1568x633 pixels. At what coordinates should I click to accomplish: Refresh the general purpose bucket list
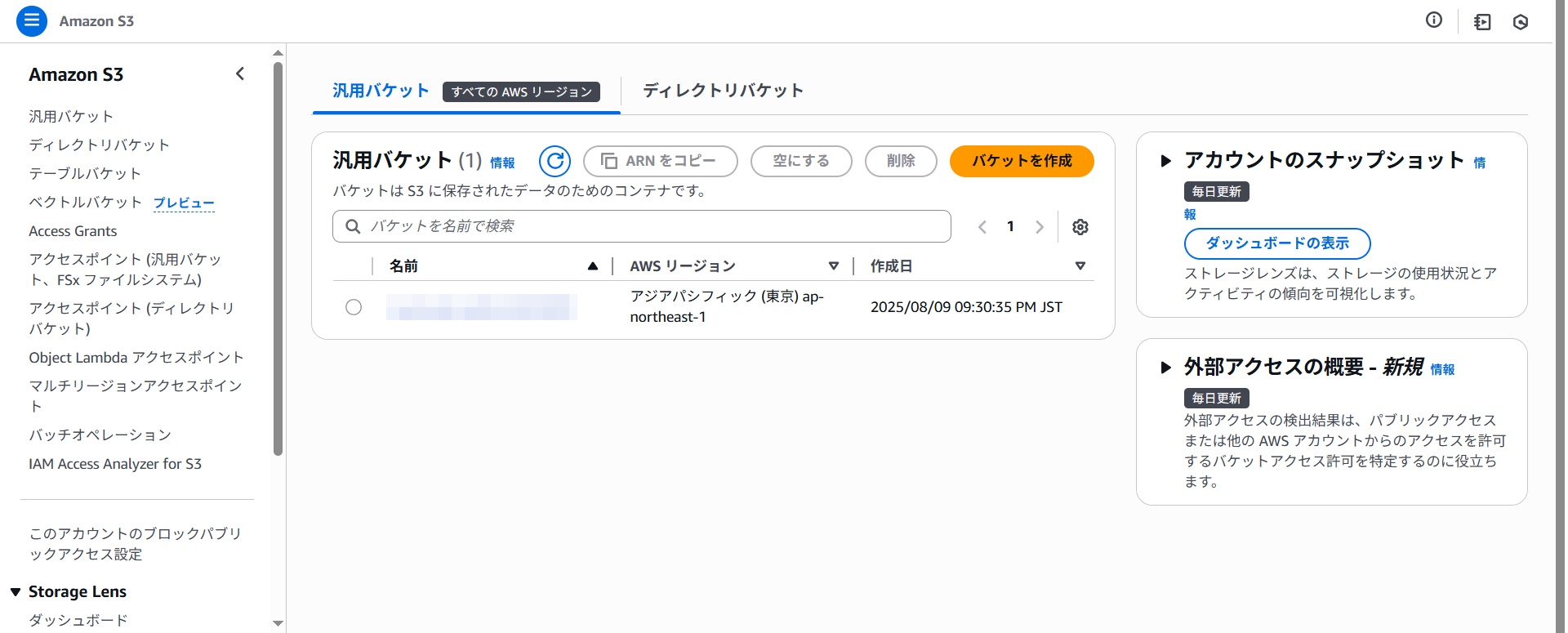pyautogui.click(x=555, y=161)
